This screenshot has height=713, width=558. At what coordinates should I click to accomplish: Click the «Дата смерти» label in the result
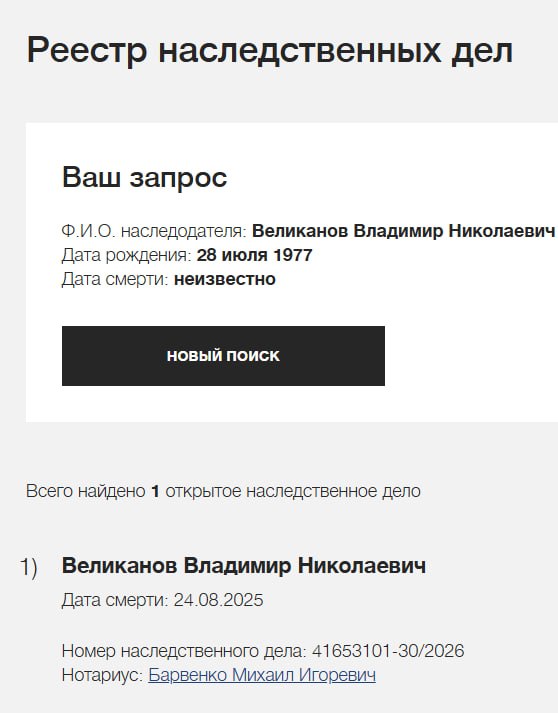click(115, 600)
